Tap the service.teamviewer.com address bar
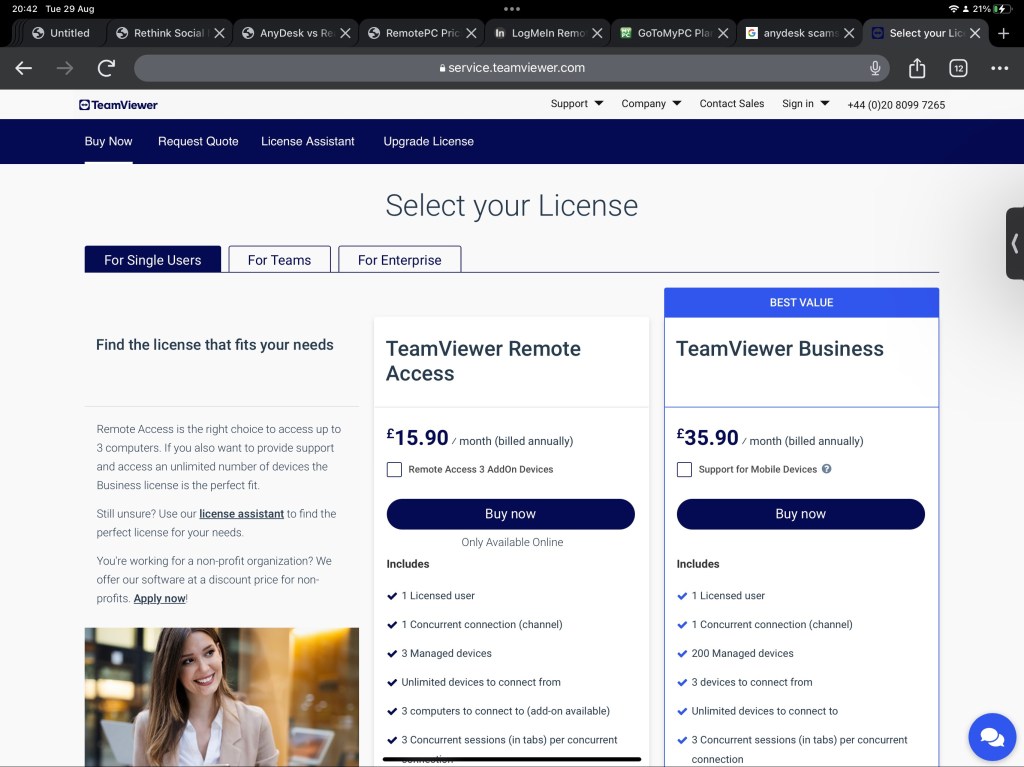 pos(512,68)
